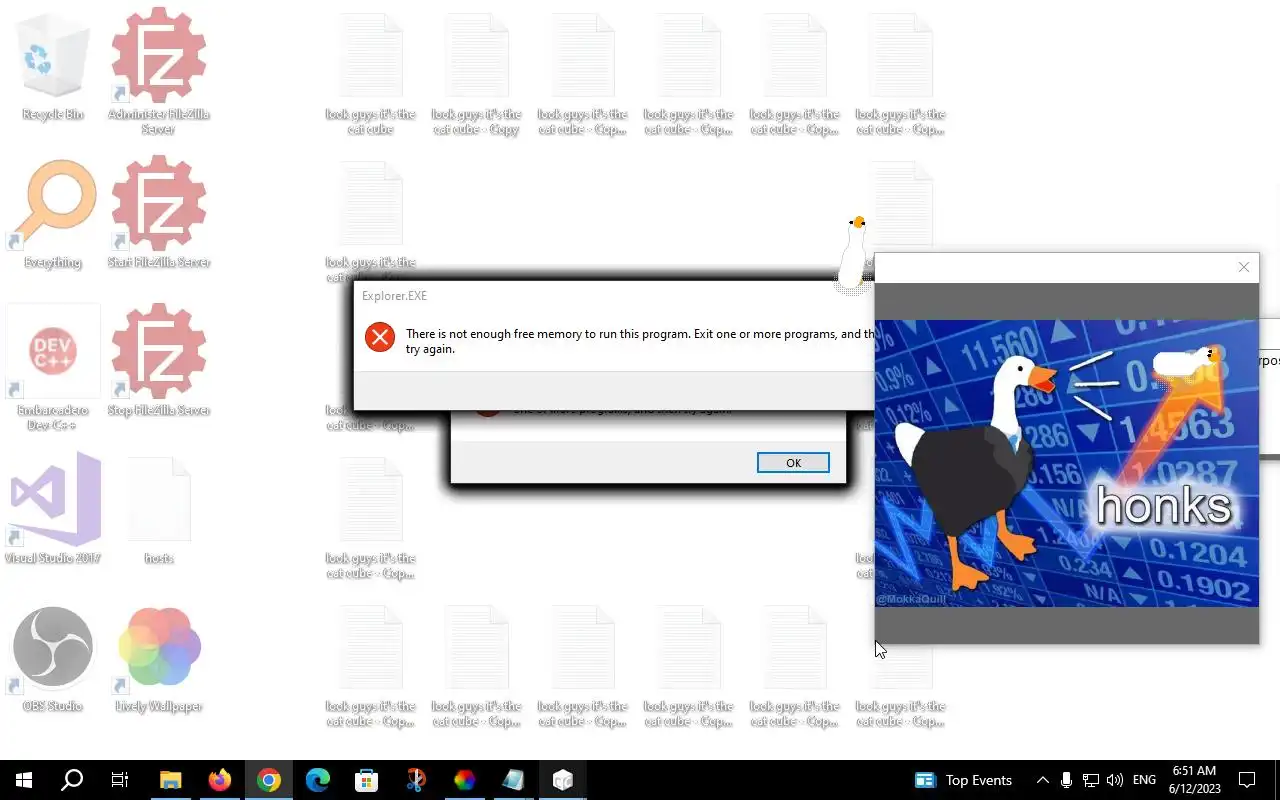Click the not enough free memory message text
Viewport: 1280px width, 800px height.
click(640, 341)
